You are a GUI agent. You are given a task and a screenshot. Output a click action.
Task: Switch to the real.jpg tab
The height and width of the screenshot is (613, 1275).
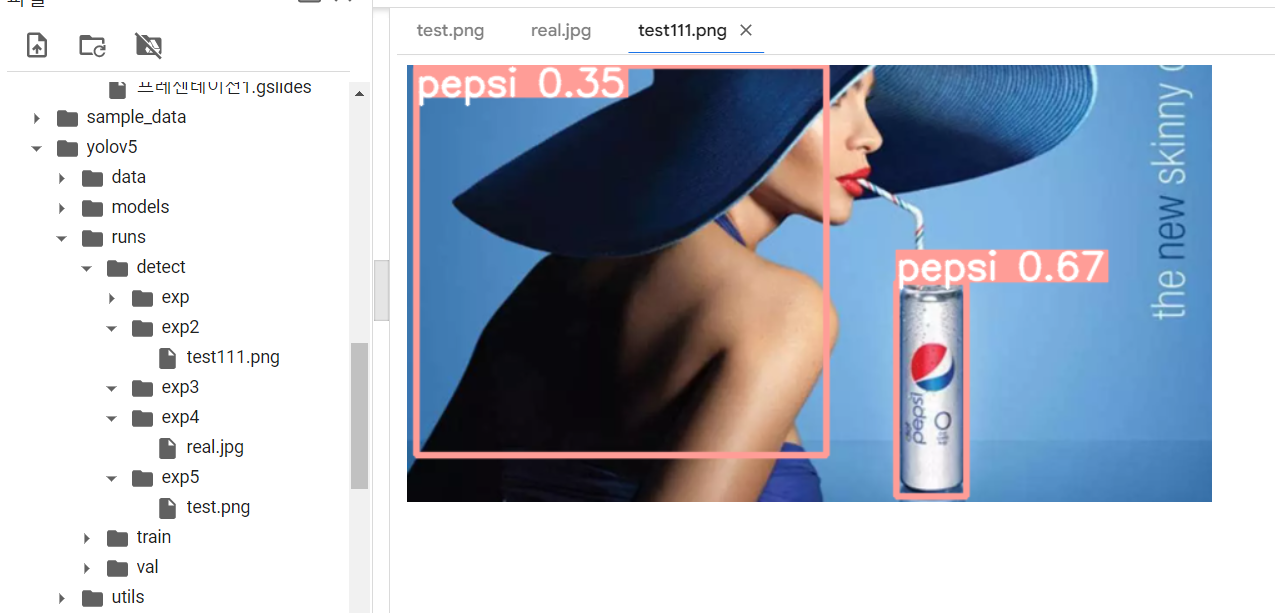(561, 31)
